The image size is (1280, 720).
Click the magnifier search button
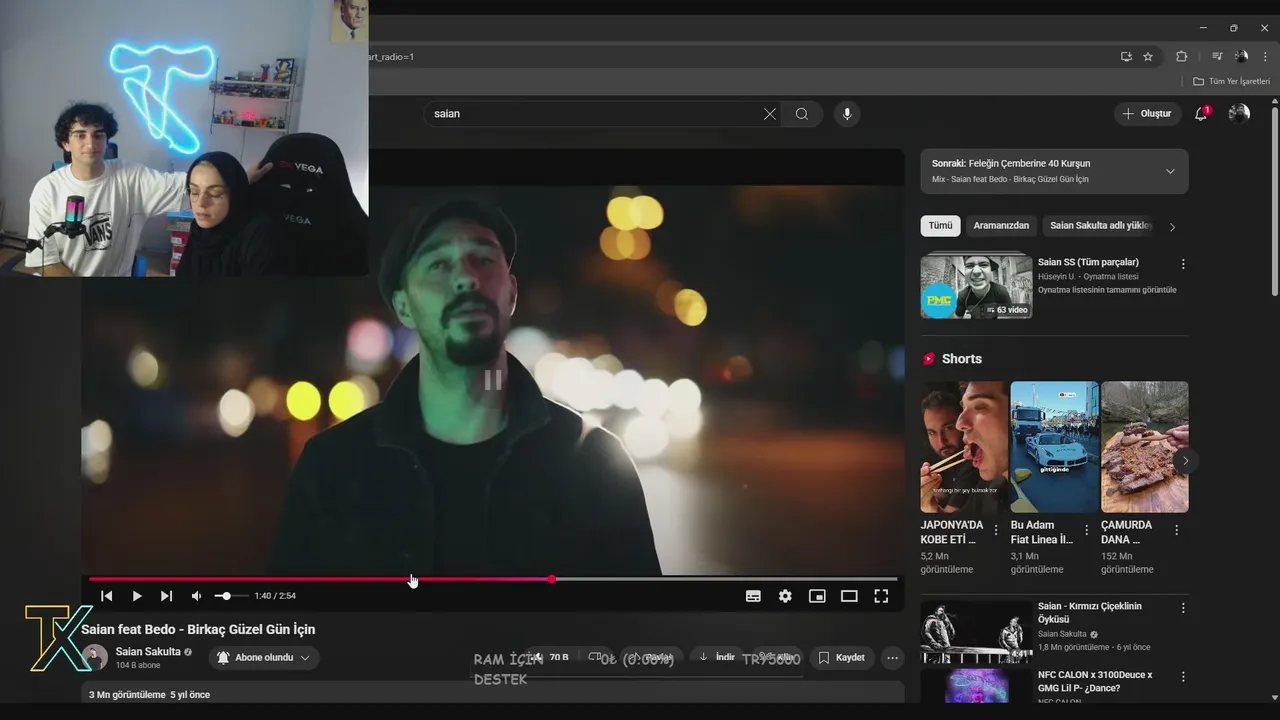pos(802,114)
